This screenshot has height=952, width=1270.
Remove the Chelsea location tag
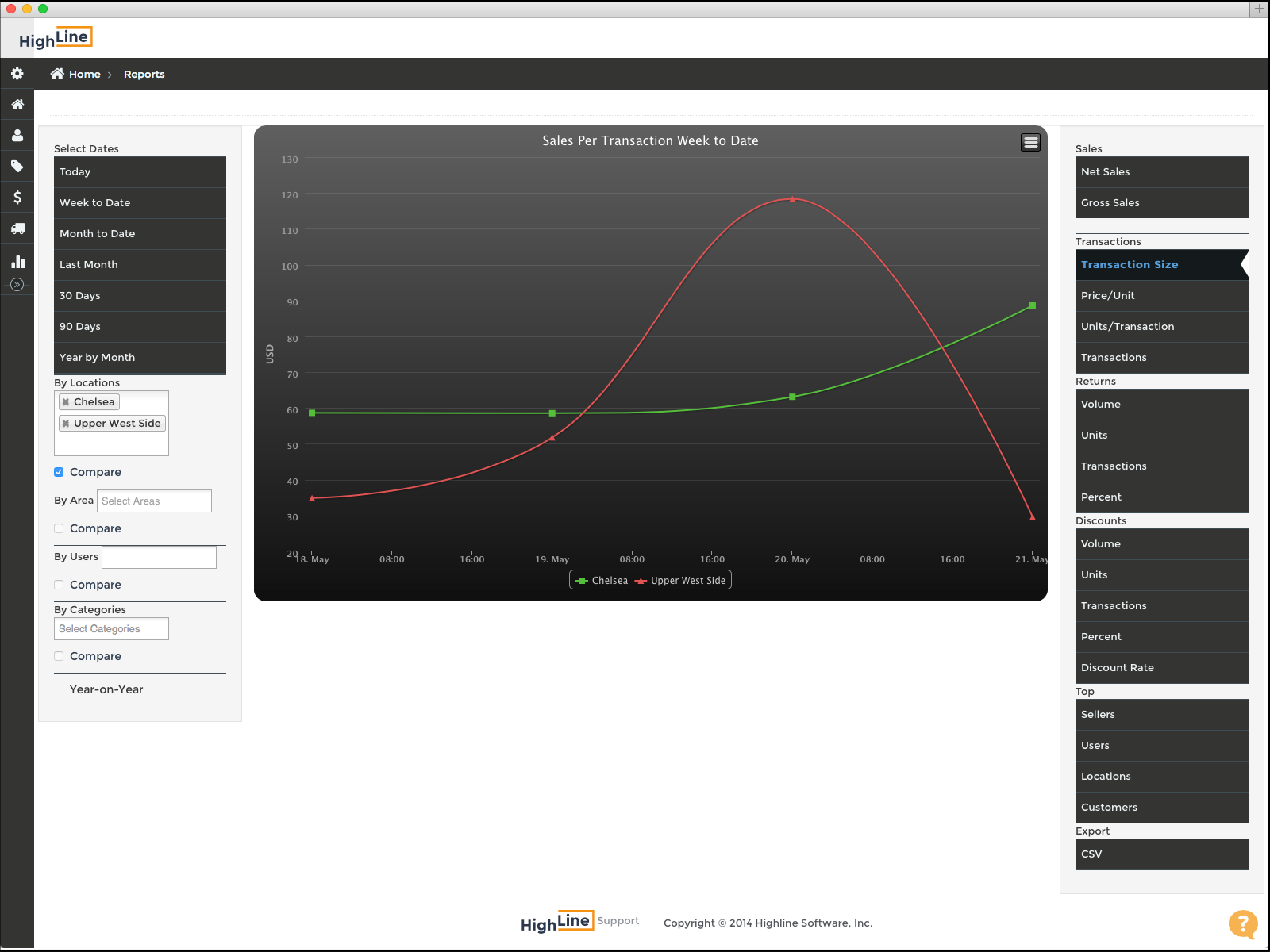(x=66, y=402)
